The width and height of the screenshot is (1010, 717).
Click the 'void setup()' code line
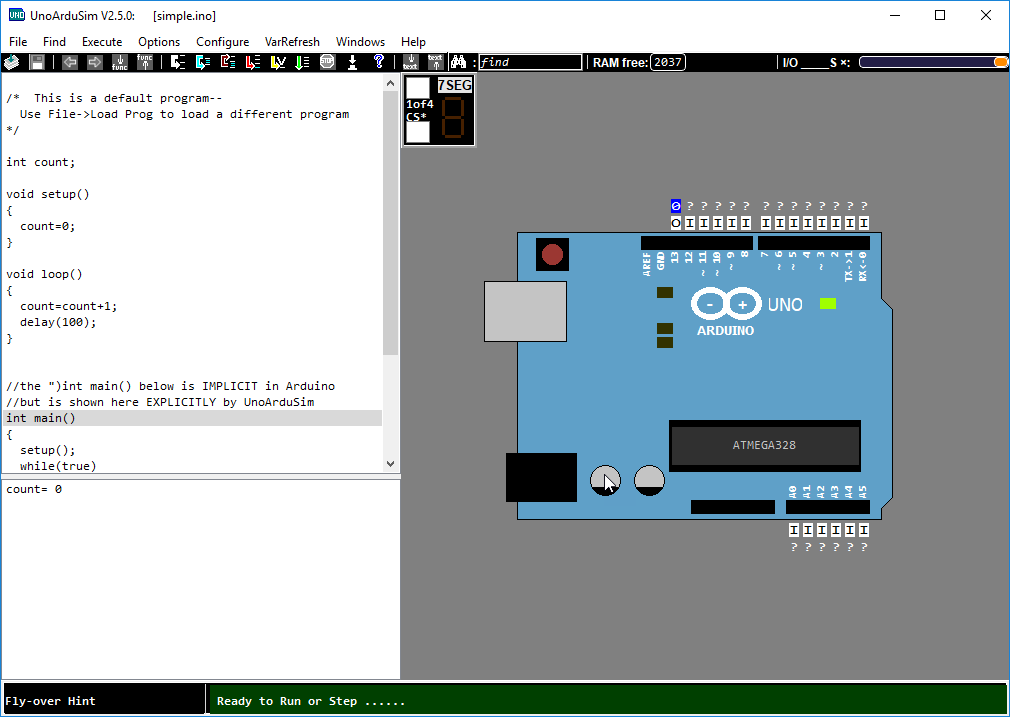48,194
